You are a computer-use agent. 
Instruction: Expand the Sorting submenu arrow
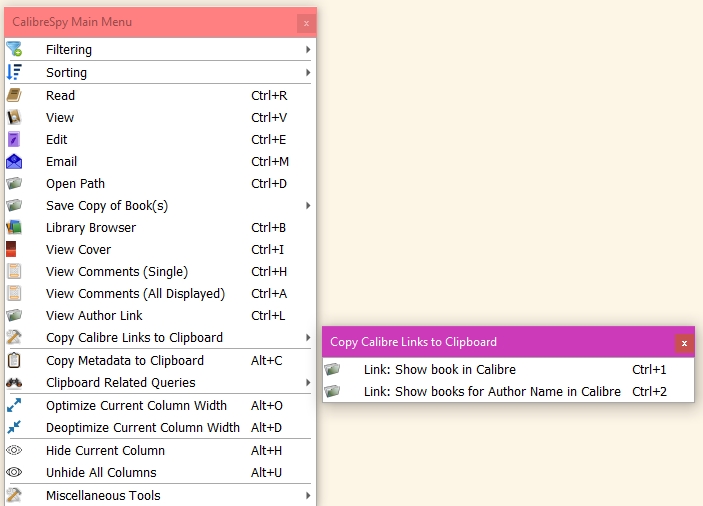tap(308, 72)
